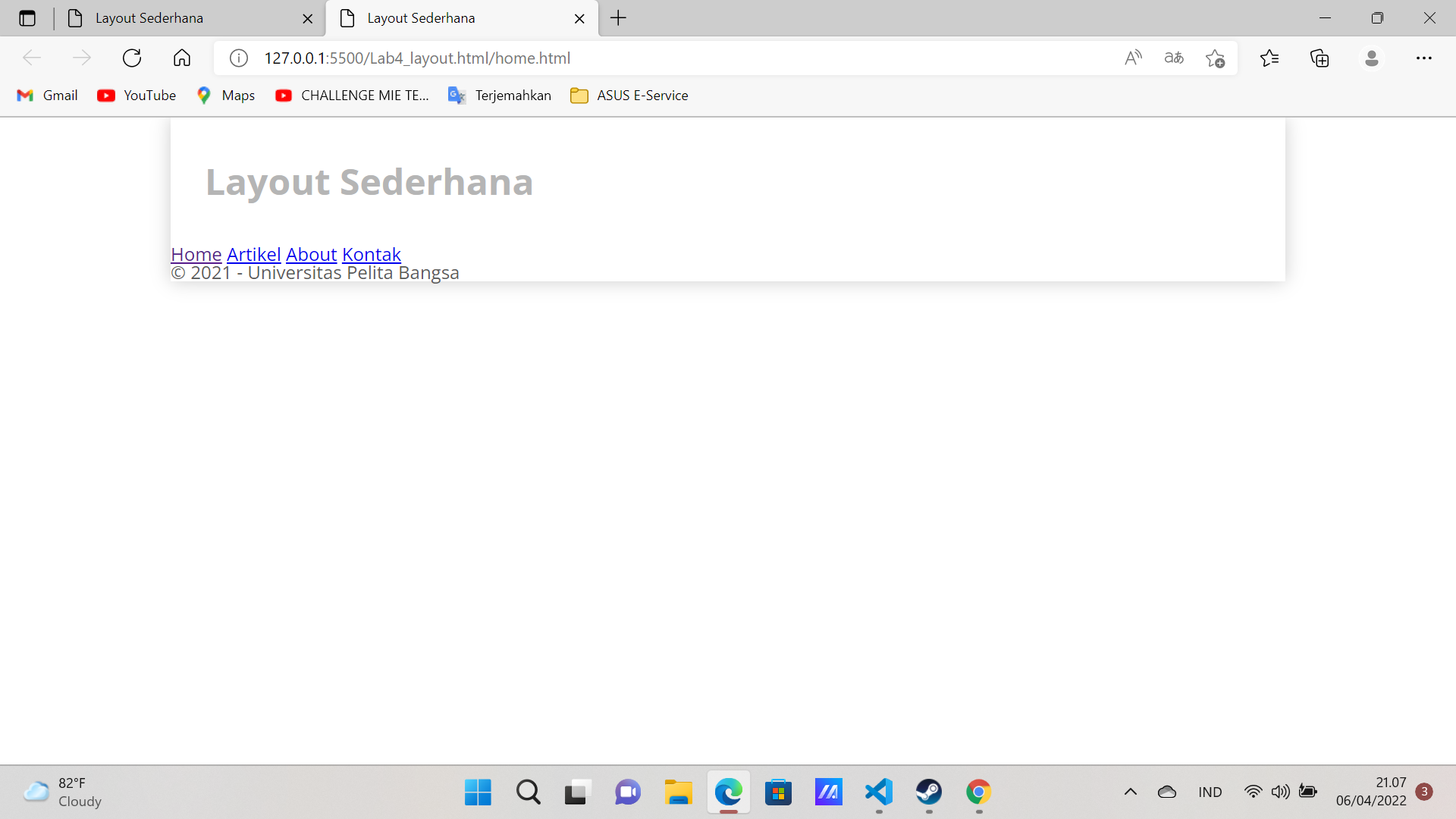Open the Artikel navigation link
Viewport: 1456px width, 819px height.
[x=253, y=253]
